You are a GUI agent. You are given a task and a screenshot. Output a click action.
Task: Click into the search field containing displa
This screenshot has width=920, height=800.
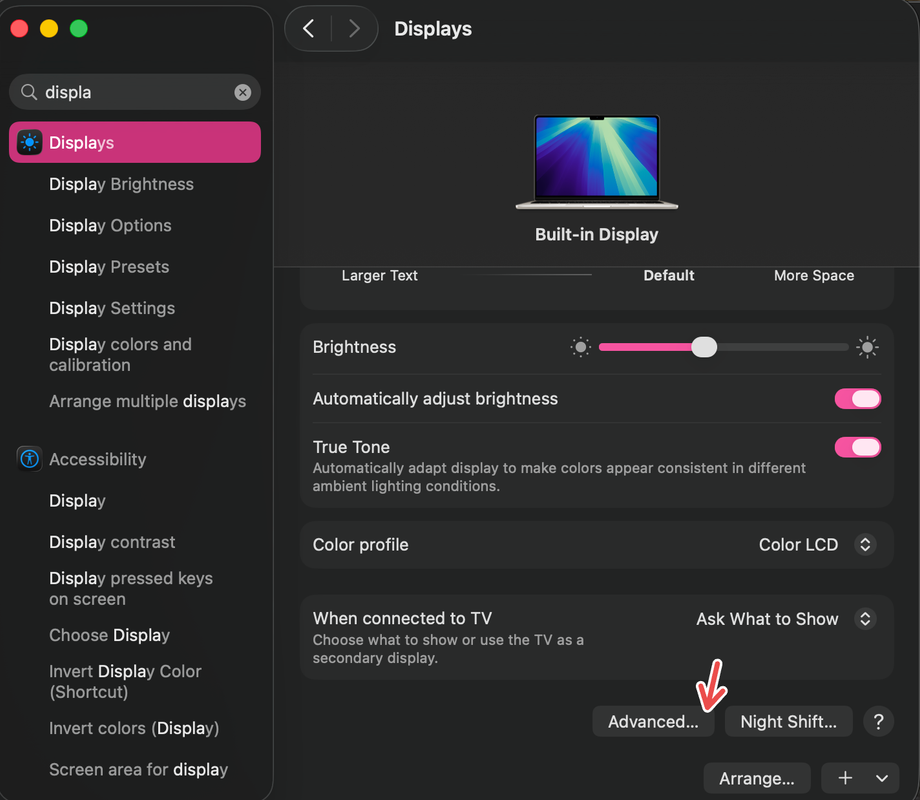click(x=135, y=92)
